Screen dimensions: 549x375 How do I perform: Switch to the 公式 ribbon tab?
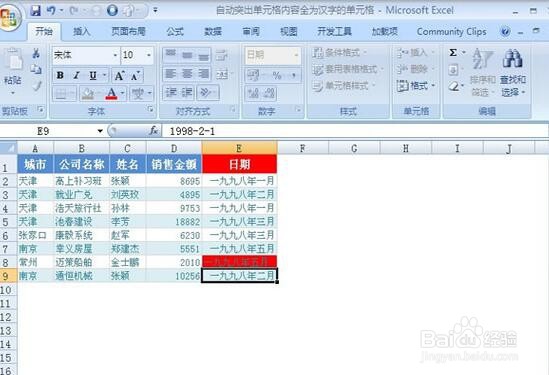pyautogui.click(x=175, y=32)
